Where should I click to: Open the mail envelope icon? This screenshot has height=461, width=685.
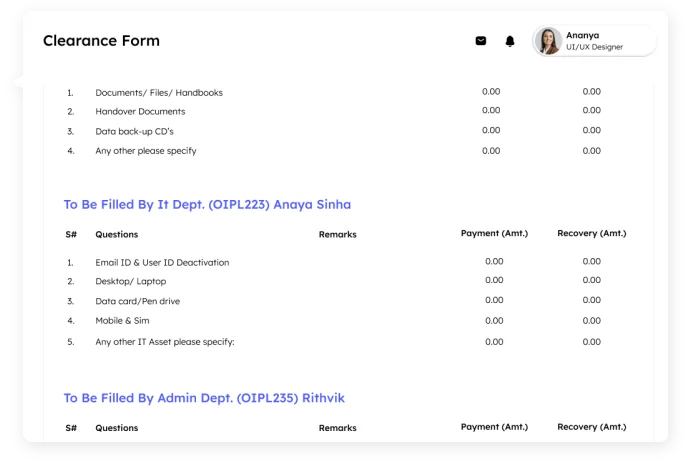[480, 41]
